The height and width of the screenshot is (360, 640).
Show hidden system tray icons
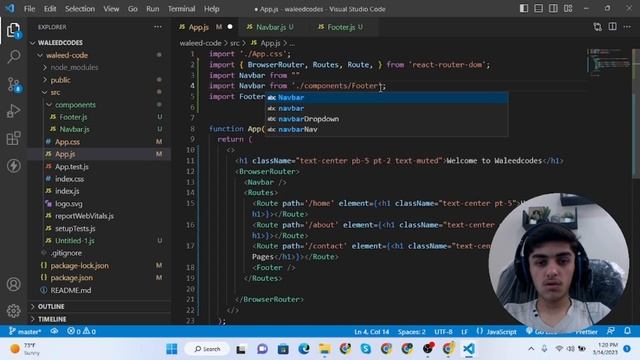pyautogui.click(x=531, y=349)
